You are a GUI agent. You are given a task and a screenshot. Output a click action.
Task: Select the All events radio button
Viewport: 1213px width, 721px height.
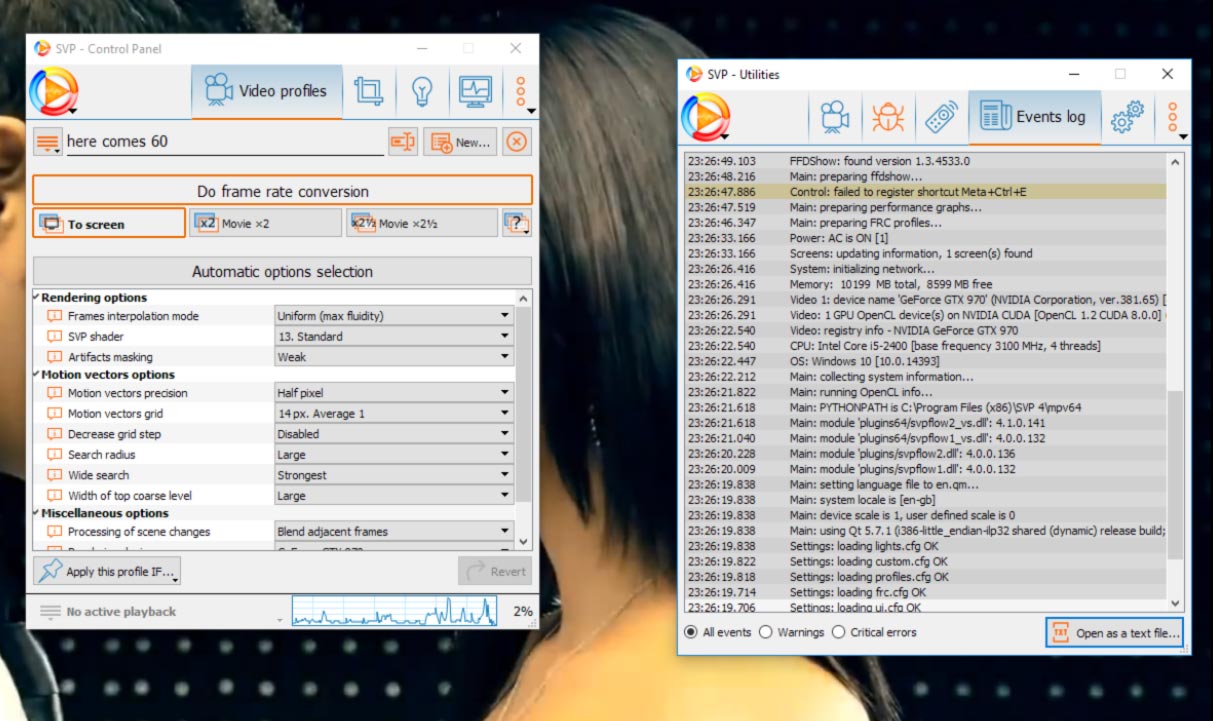[691, 632]
